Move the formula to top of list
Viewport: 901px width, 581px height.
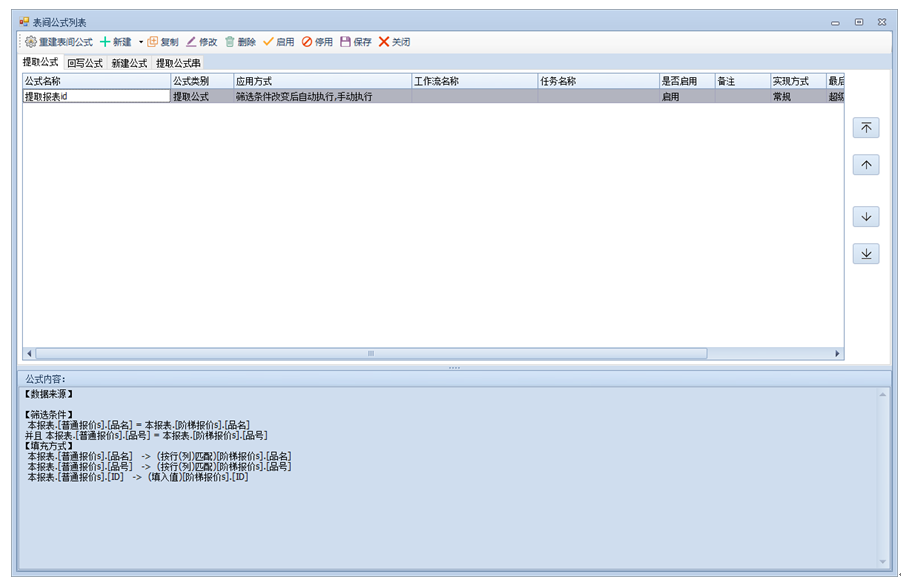coord(866,127)
